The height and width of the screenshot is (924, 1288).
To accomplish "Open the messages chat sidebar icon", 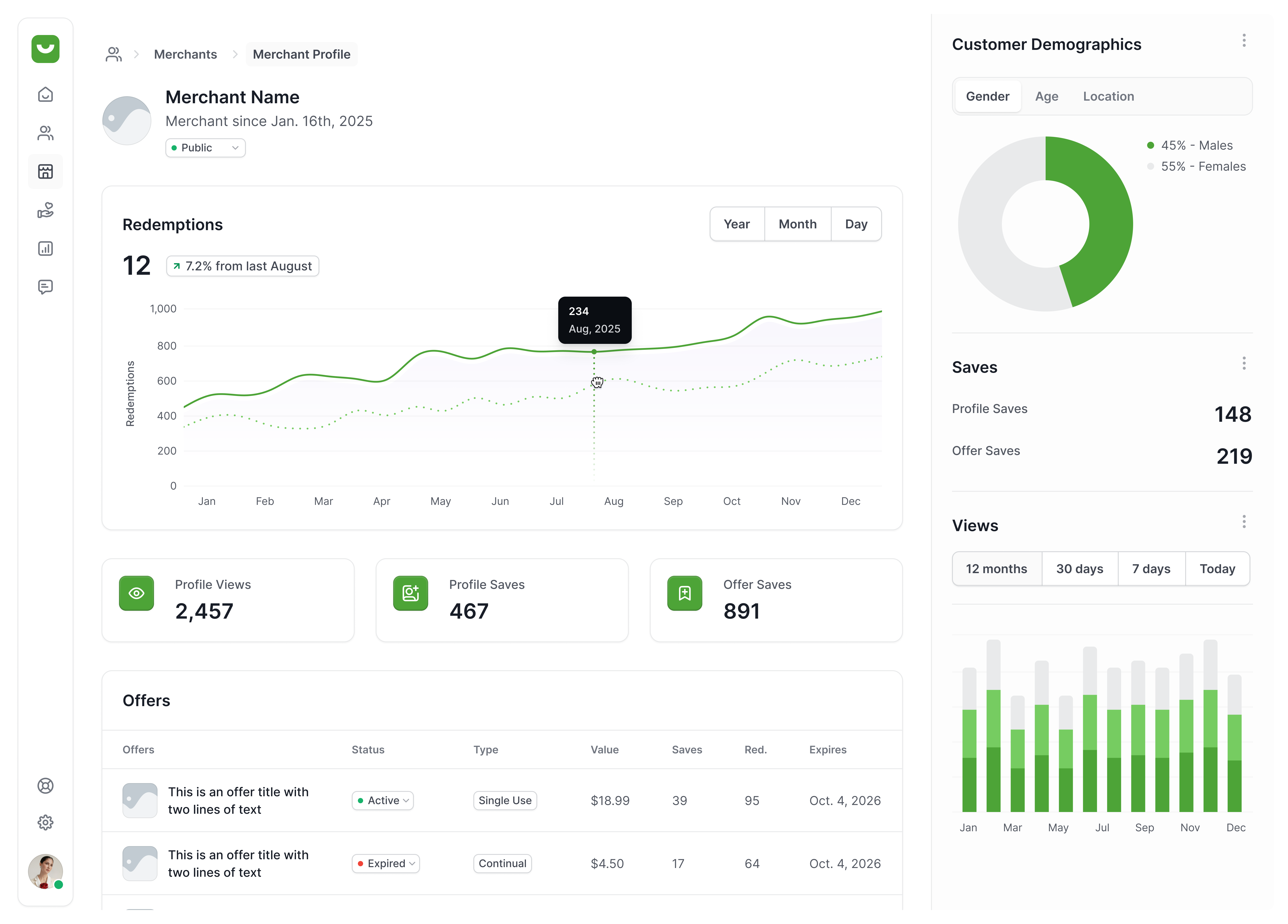I will point(45,287).
